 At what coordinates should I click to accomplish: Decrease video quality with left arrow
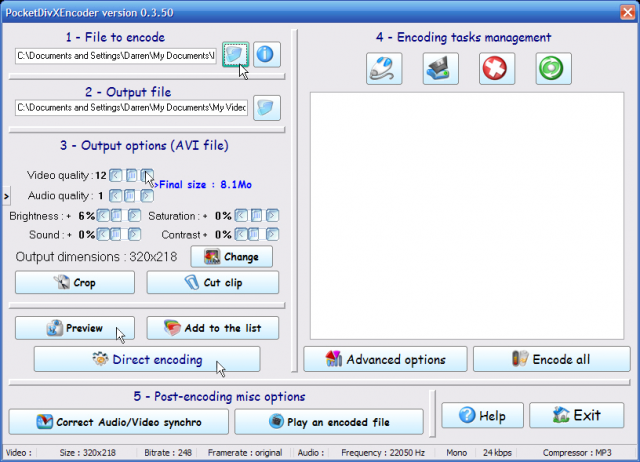116,175
